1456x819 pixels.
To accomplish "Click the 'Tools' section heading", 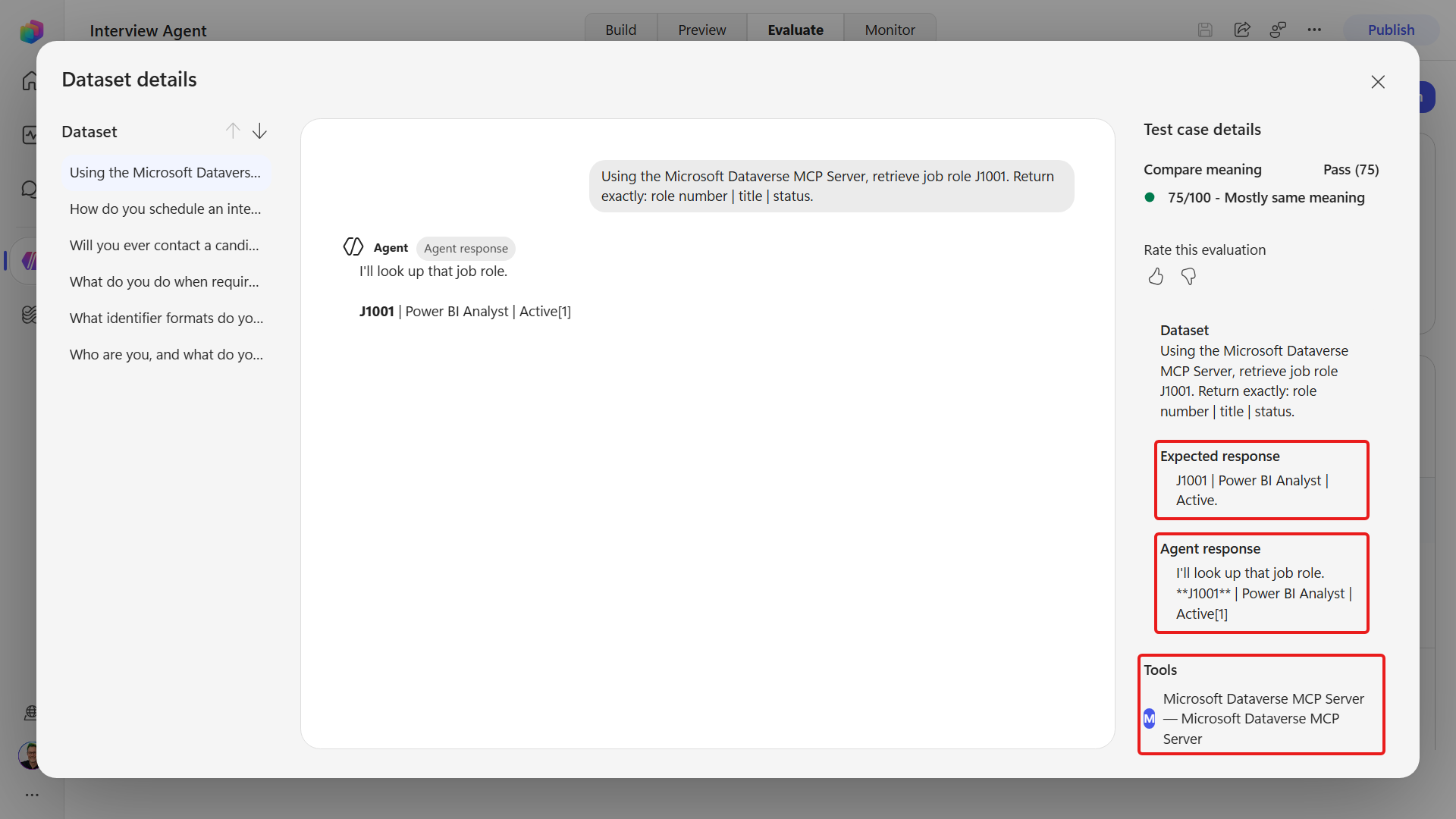I will pos(1160,670).
